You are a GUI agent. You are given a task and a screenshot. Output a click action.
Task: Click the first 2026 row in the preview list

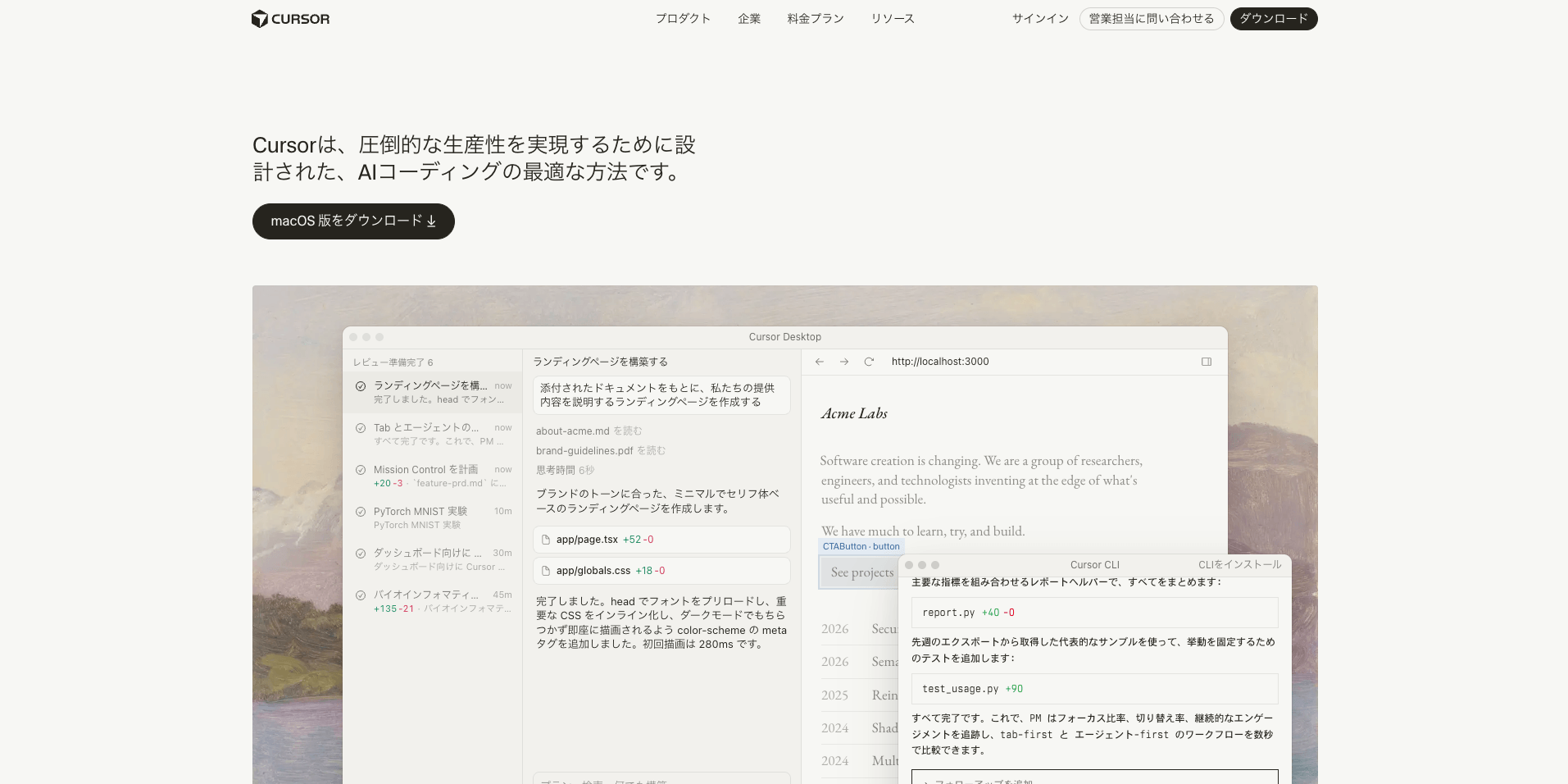859,629
